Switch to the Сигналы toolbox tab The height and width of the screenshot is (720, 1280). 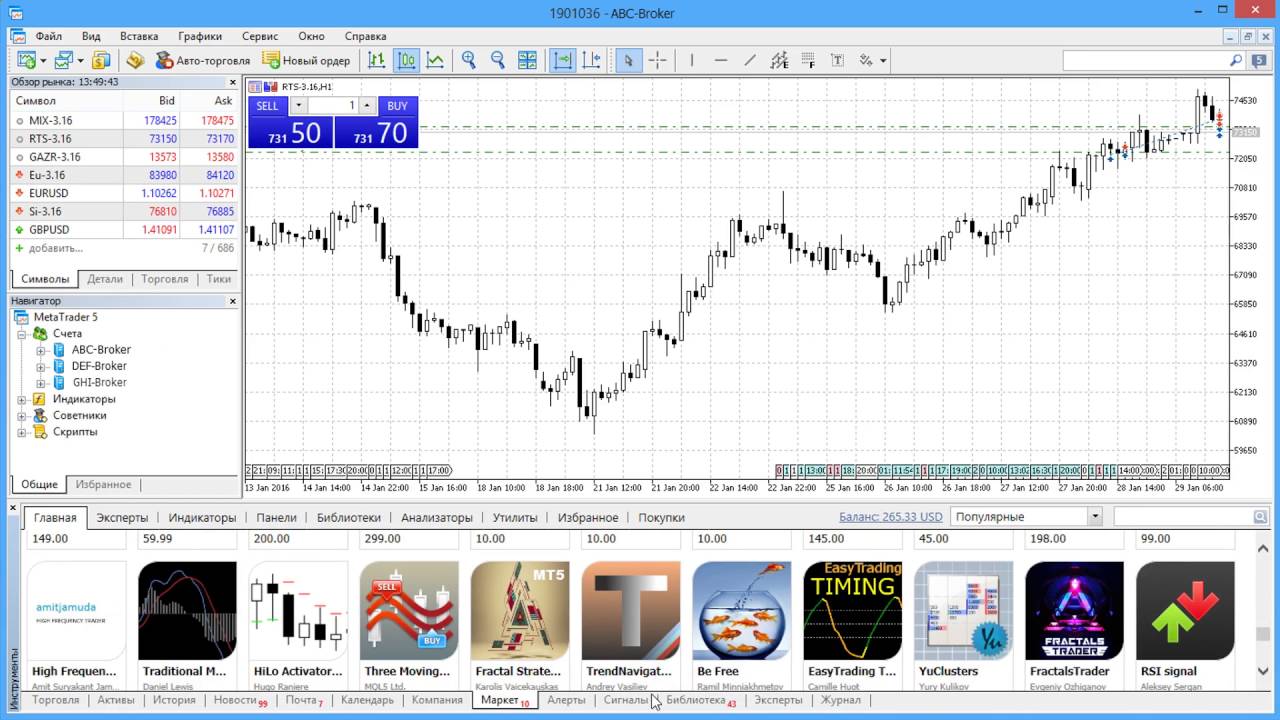(x=626, y=700)
